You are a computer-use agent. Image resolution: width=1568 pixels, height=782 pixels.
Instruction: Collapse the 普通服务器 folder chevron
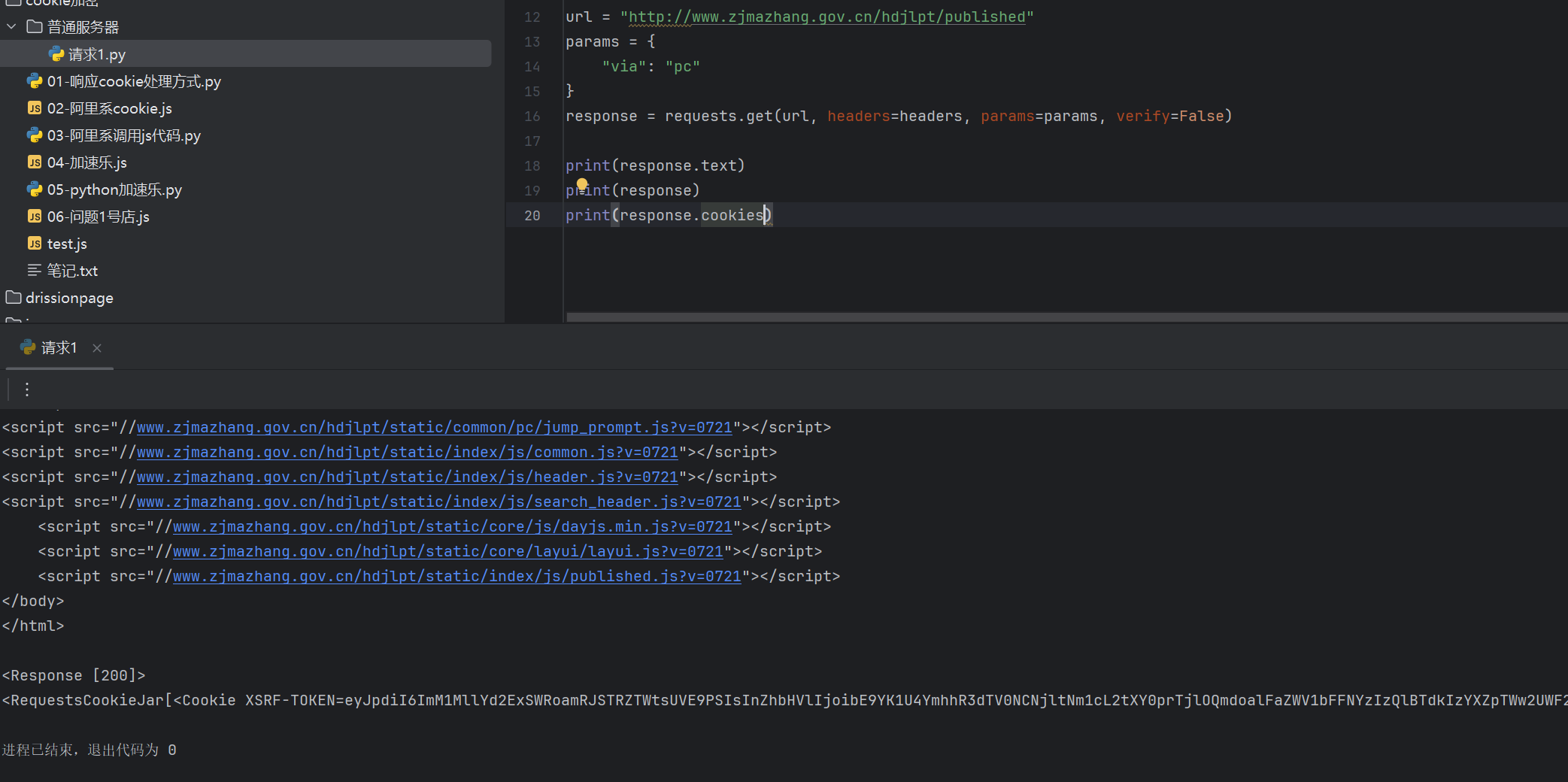point(11,27)
